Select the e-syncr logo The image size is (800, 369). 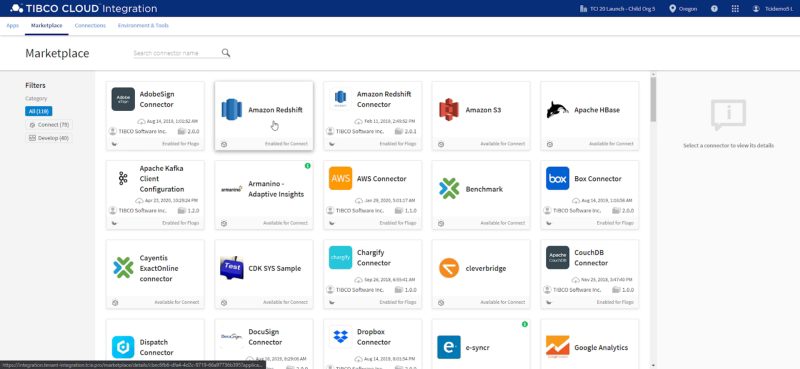point(449,347)
